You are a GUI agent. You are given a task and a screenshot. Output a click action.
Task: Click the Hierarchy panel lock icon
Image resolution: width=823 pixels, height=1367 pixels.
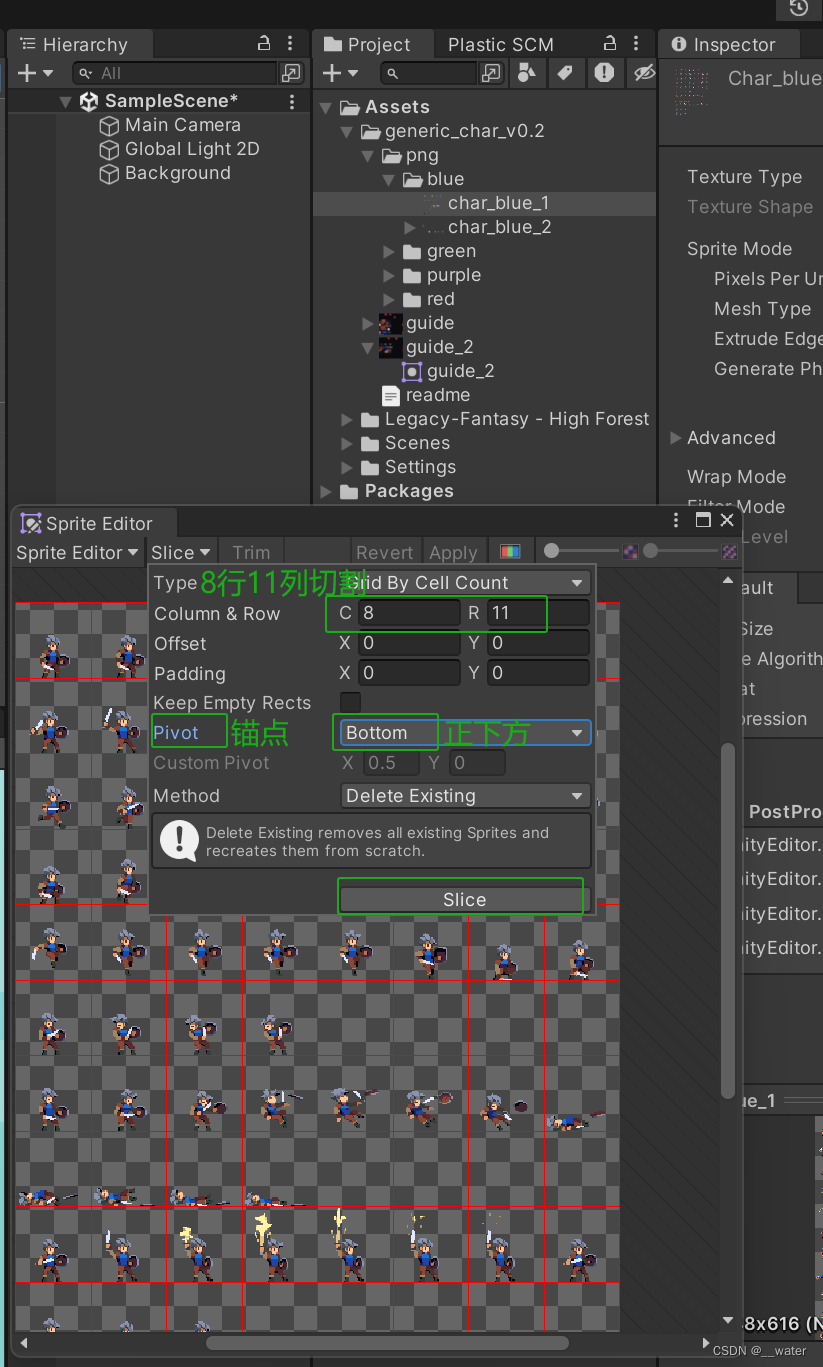(264, 44)
